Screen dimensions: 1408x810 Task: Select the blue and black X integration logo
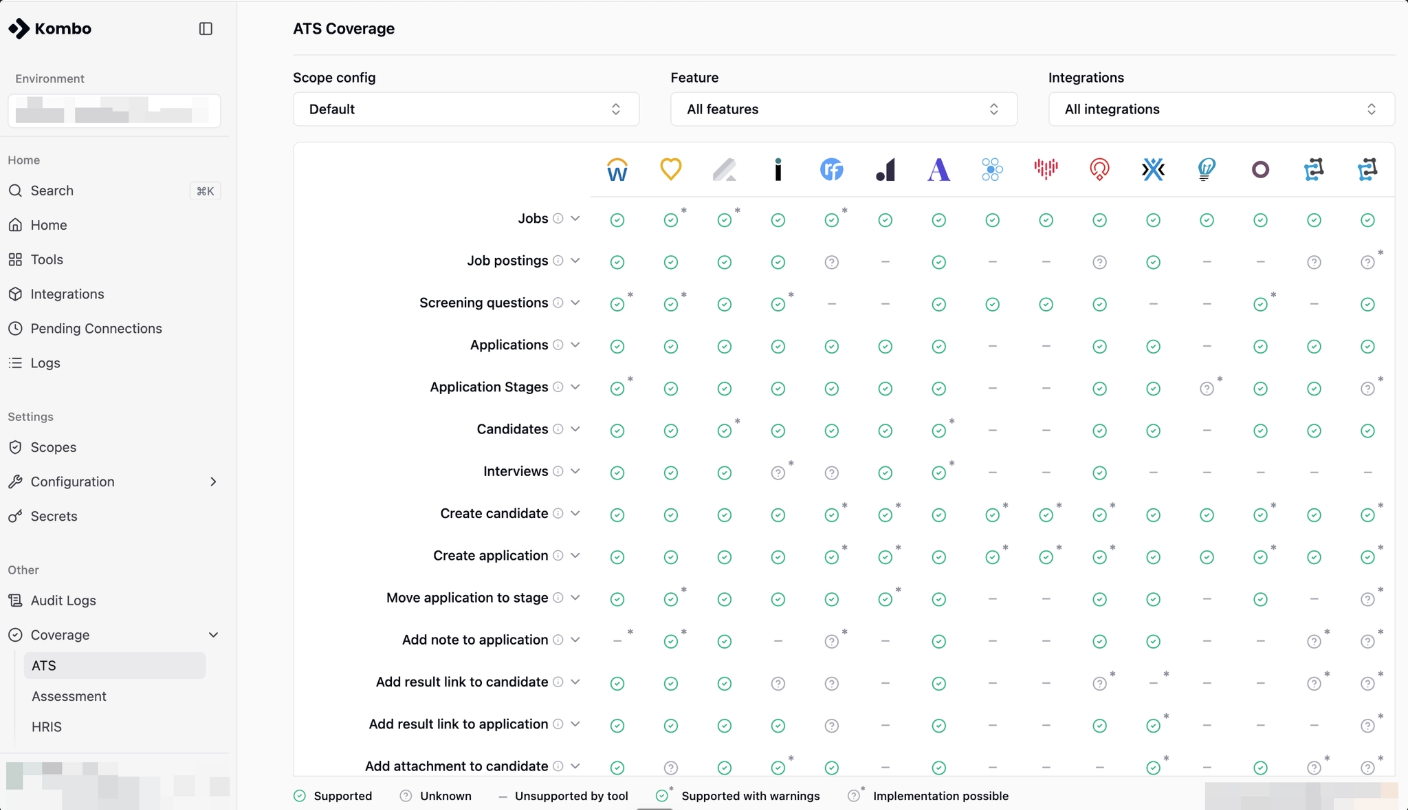click(x=1153, y=170)
